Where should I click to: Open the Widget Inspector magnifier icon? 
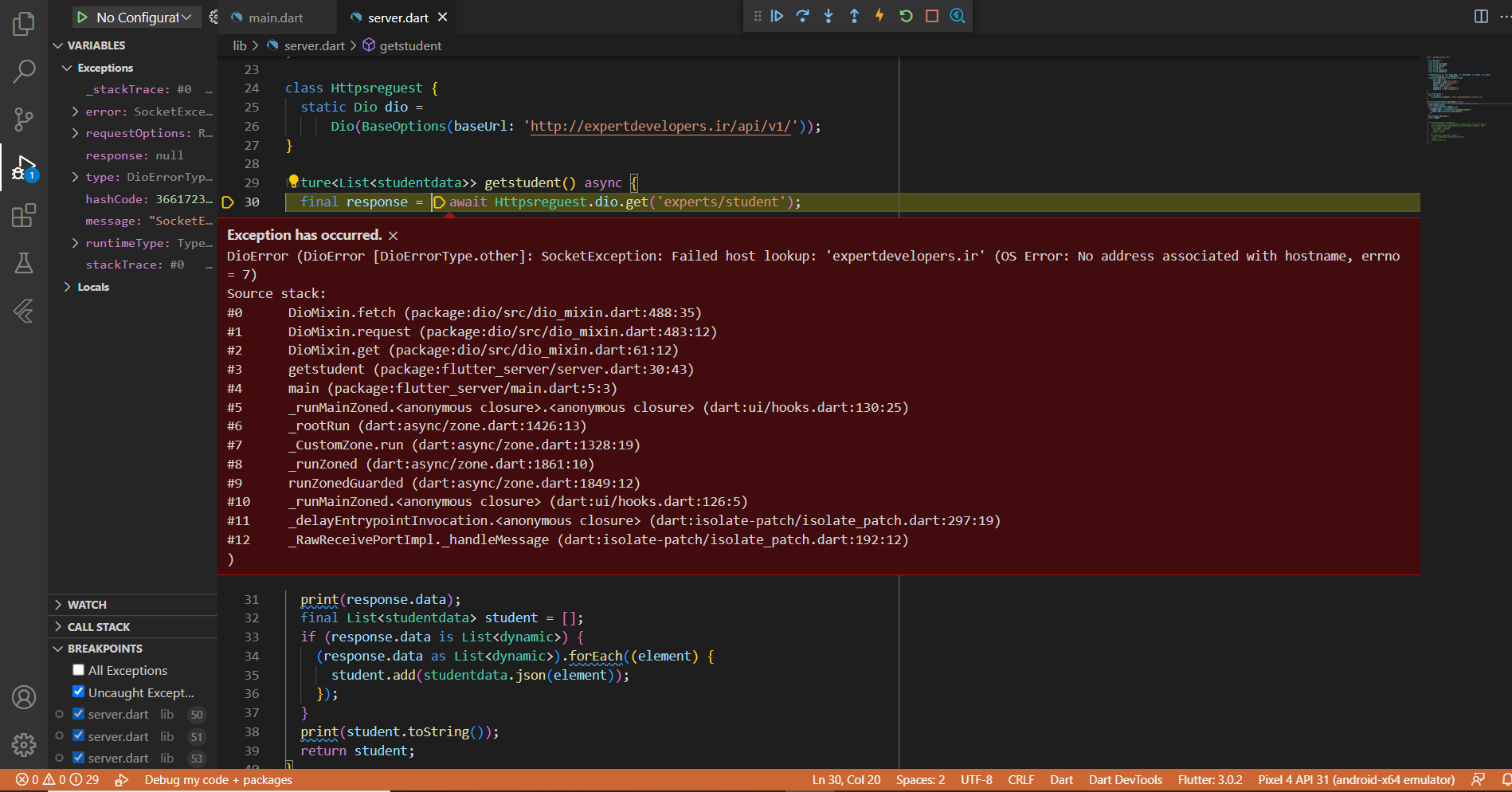(958, 16)
